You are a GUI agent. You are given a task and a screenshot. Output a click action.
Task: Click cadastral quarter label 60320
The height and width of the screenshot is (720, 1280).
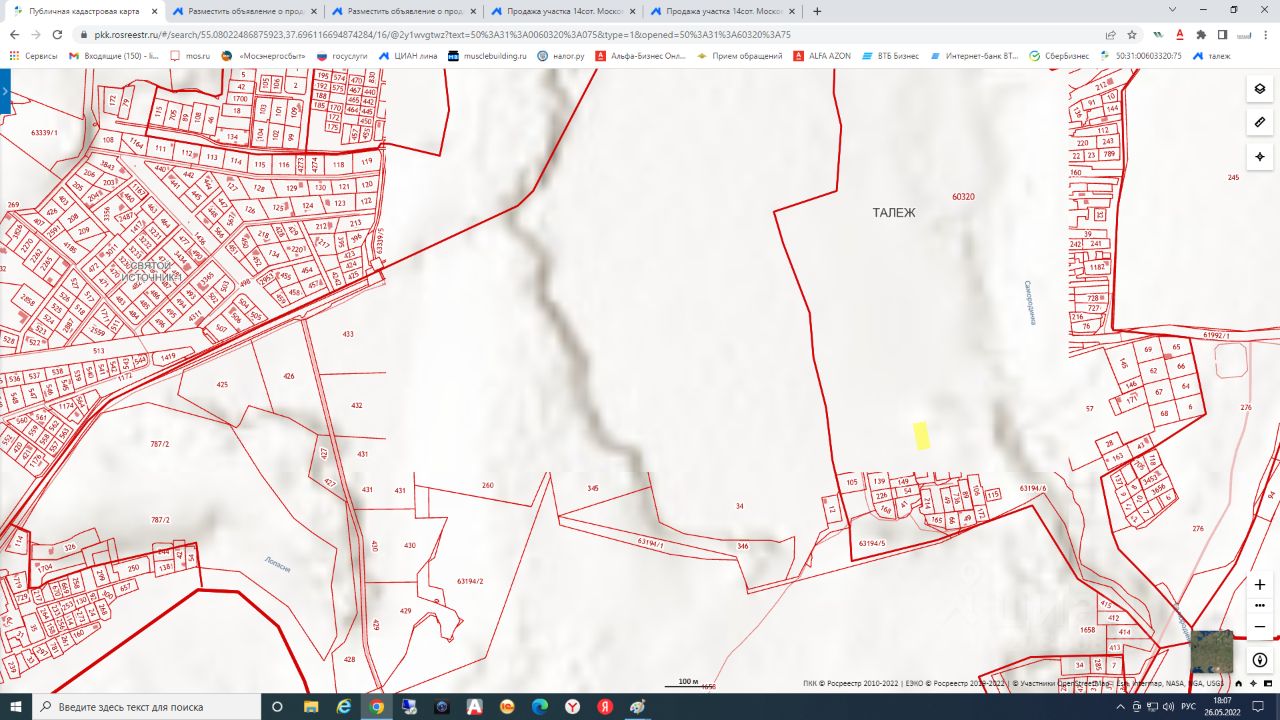963,197
